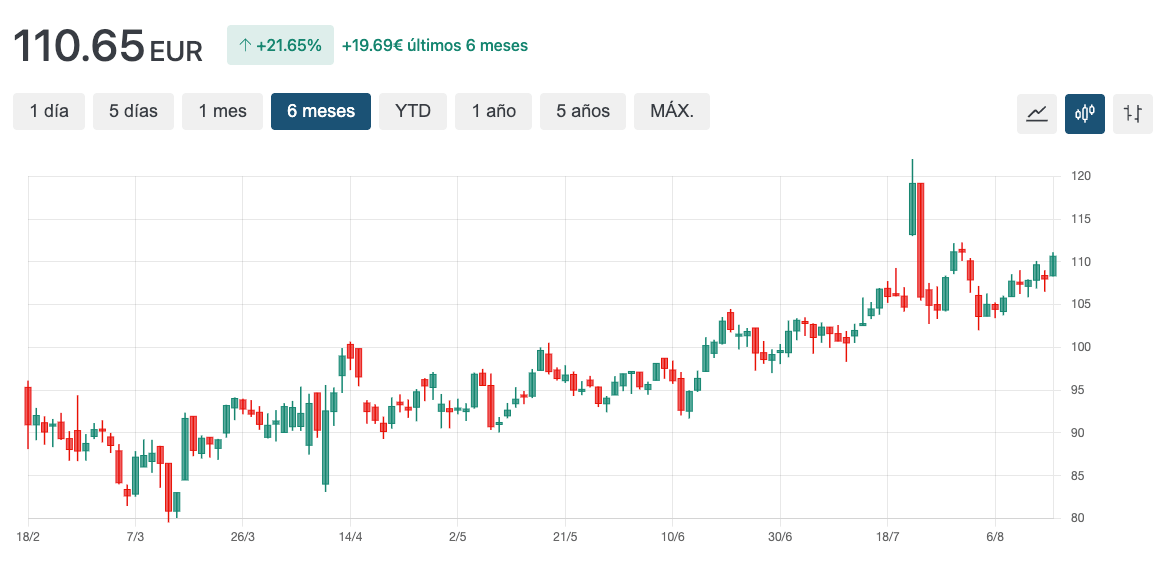1163x562 pixels.
Task: Click the 26/3 date axis label
Action: tap(243, 536)
